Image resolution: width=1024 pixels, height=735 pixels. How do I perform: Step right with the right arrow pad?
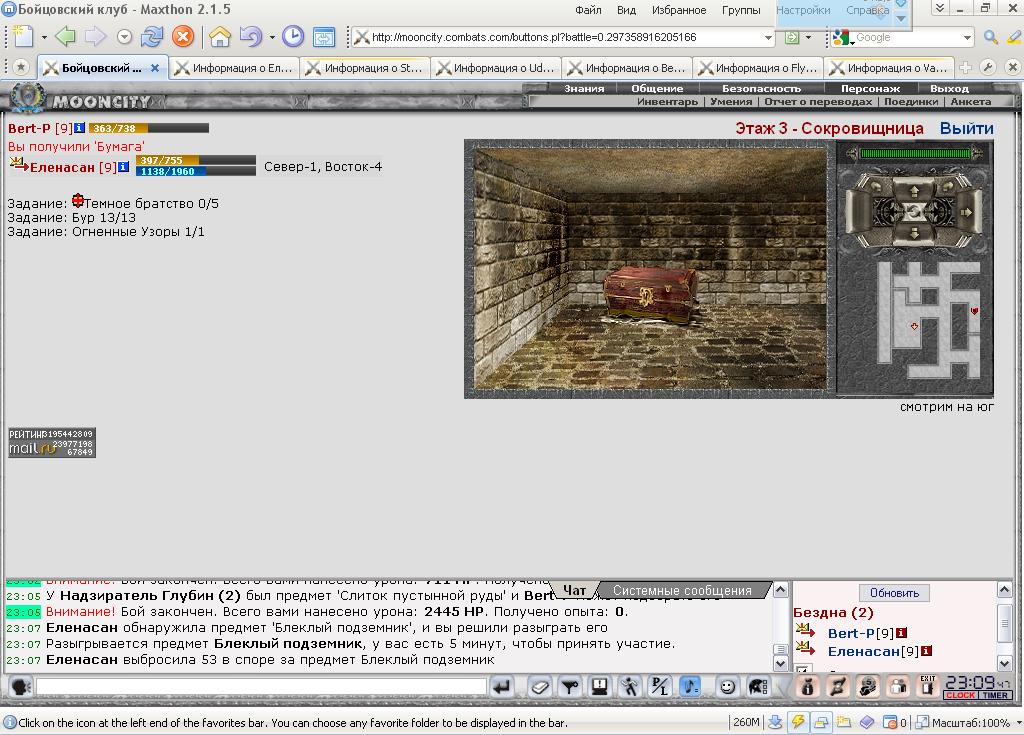tap(967, 212)
